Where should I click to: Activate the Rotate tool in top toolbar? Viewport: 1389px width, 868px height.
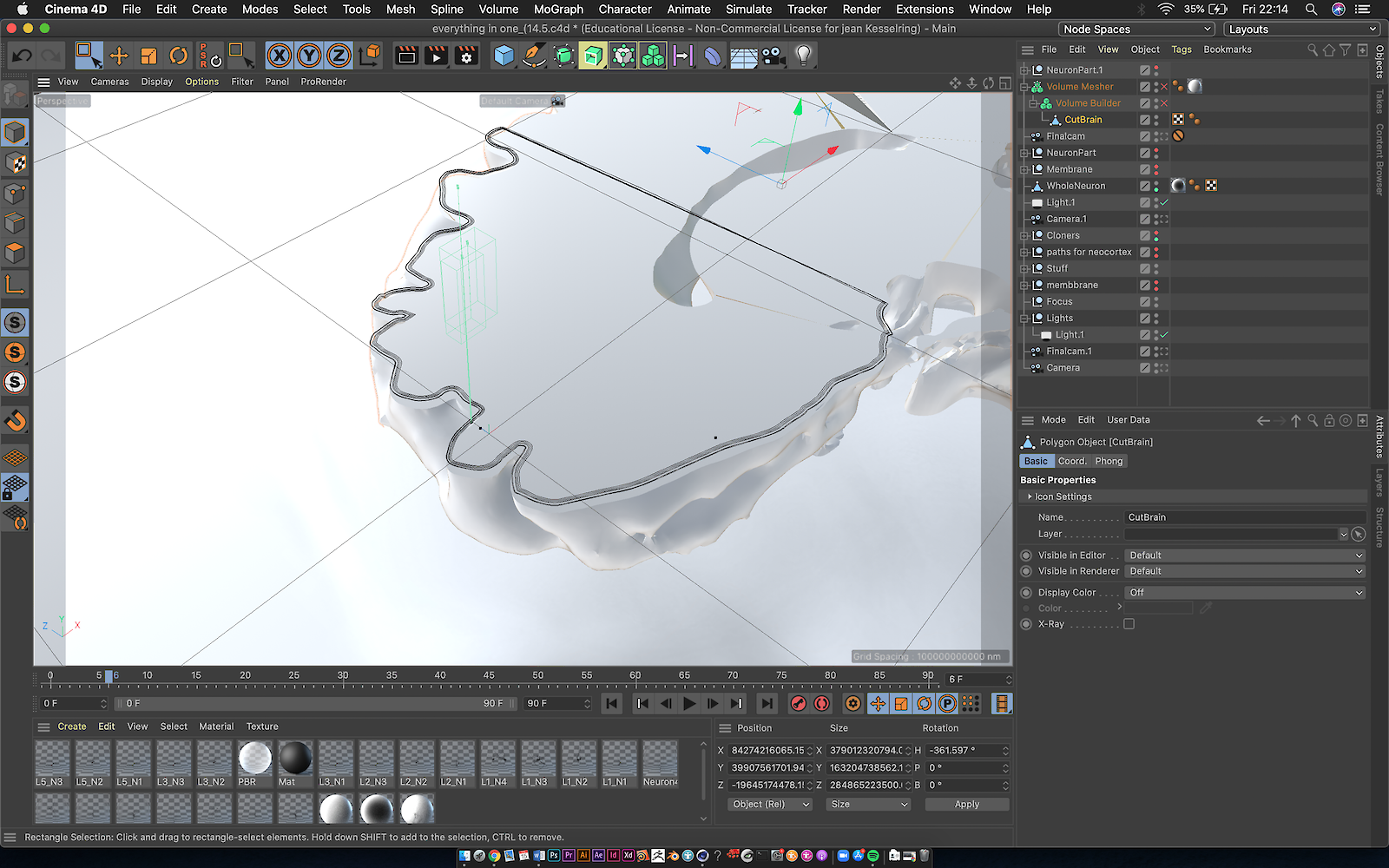[178, 56]
